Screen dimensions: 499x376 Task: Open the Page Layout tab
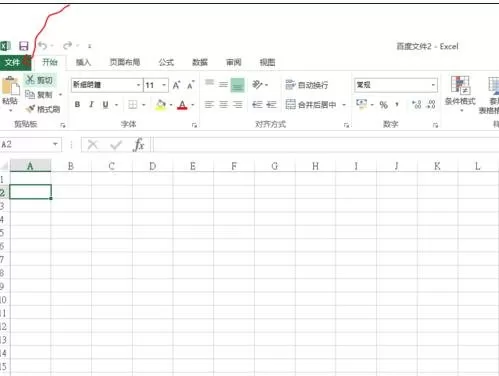(x=125, y=62)
